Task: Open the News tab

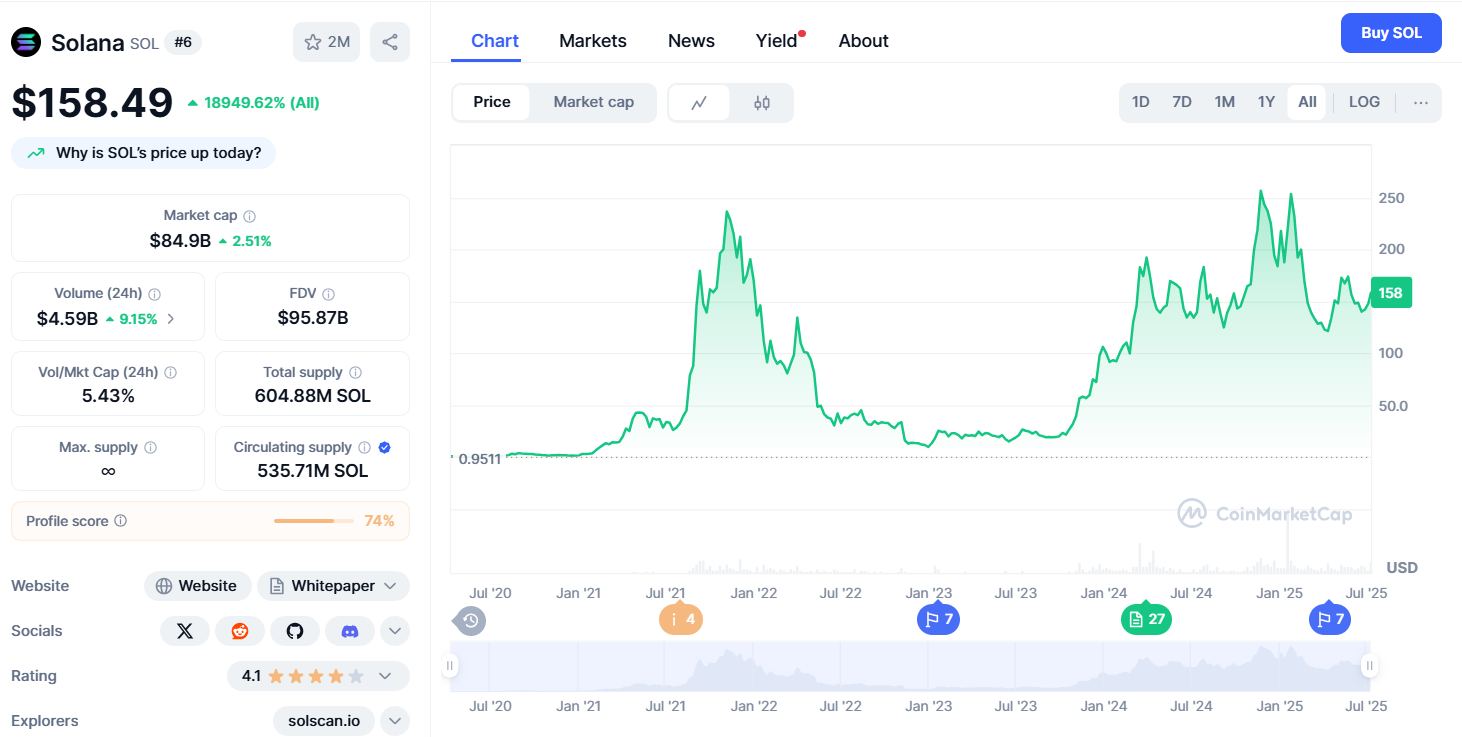Action: tap(691, 41)
